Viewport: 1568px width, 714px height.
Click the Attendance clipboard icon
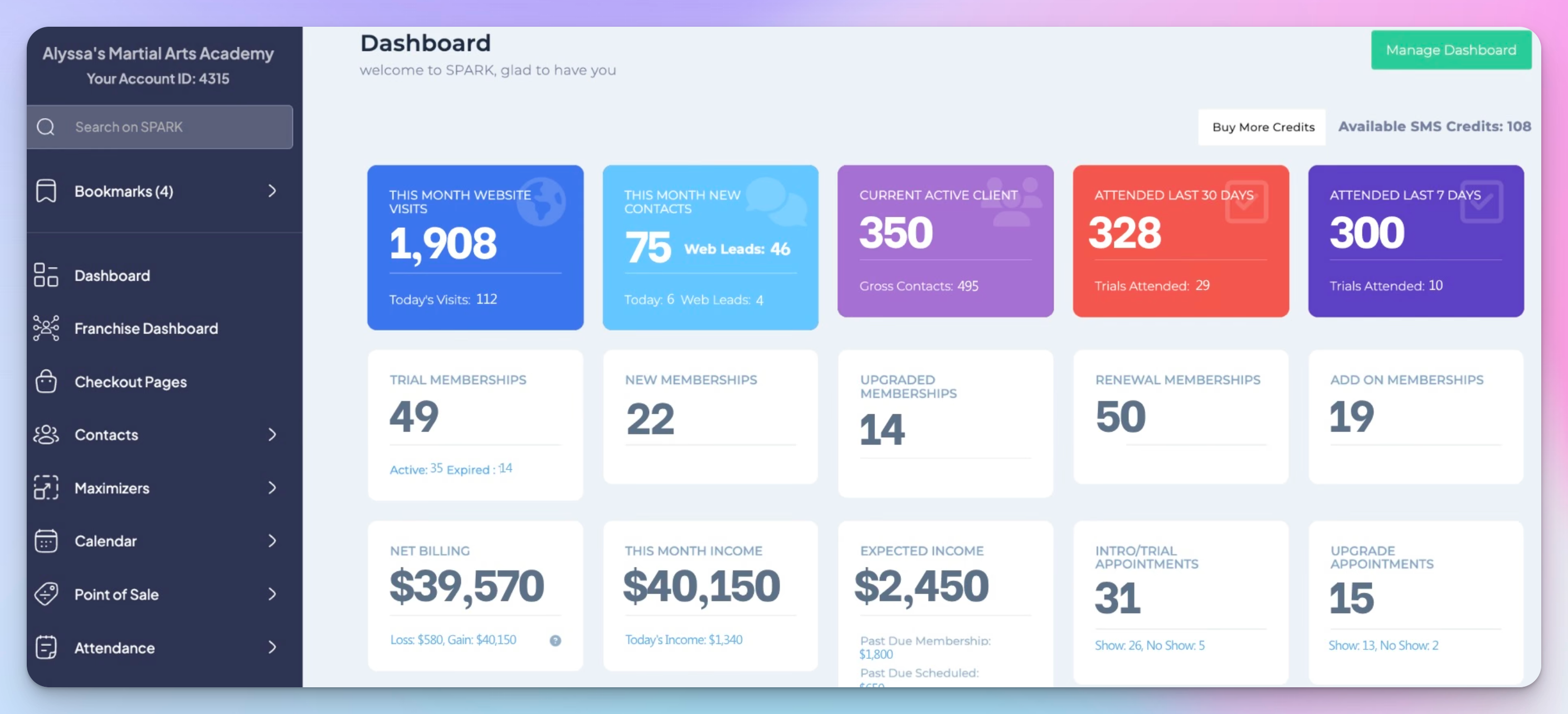46,647
